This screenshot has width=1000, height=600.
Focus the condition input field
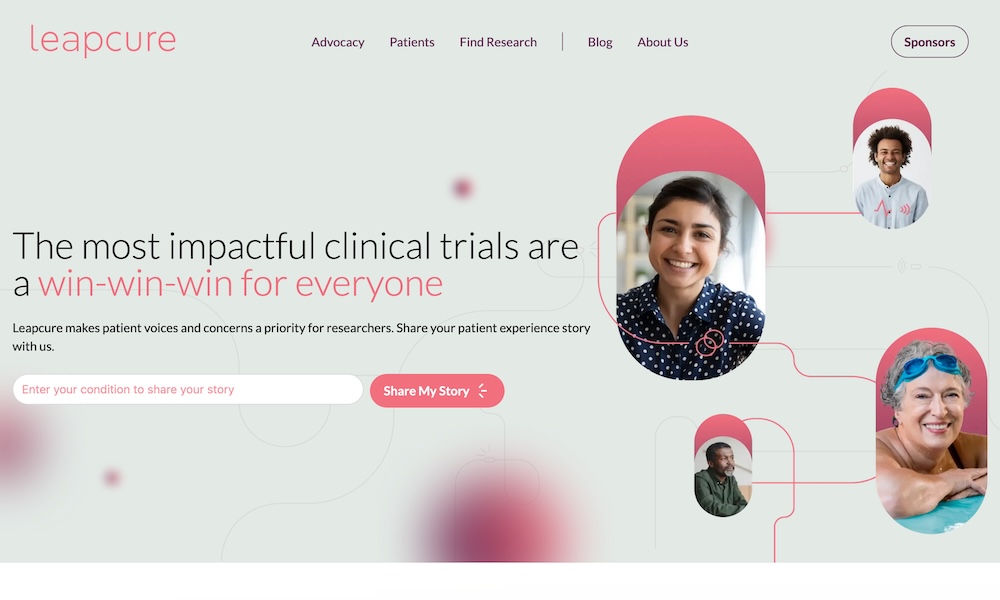188,390
